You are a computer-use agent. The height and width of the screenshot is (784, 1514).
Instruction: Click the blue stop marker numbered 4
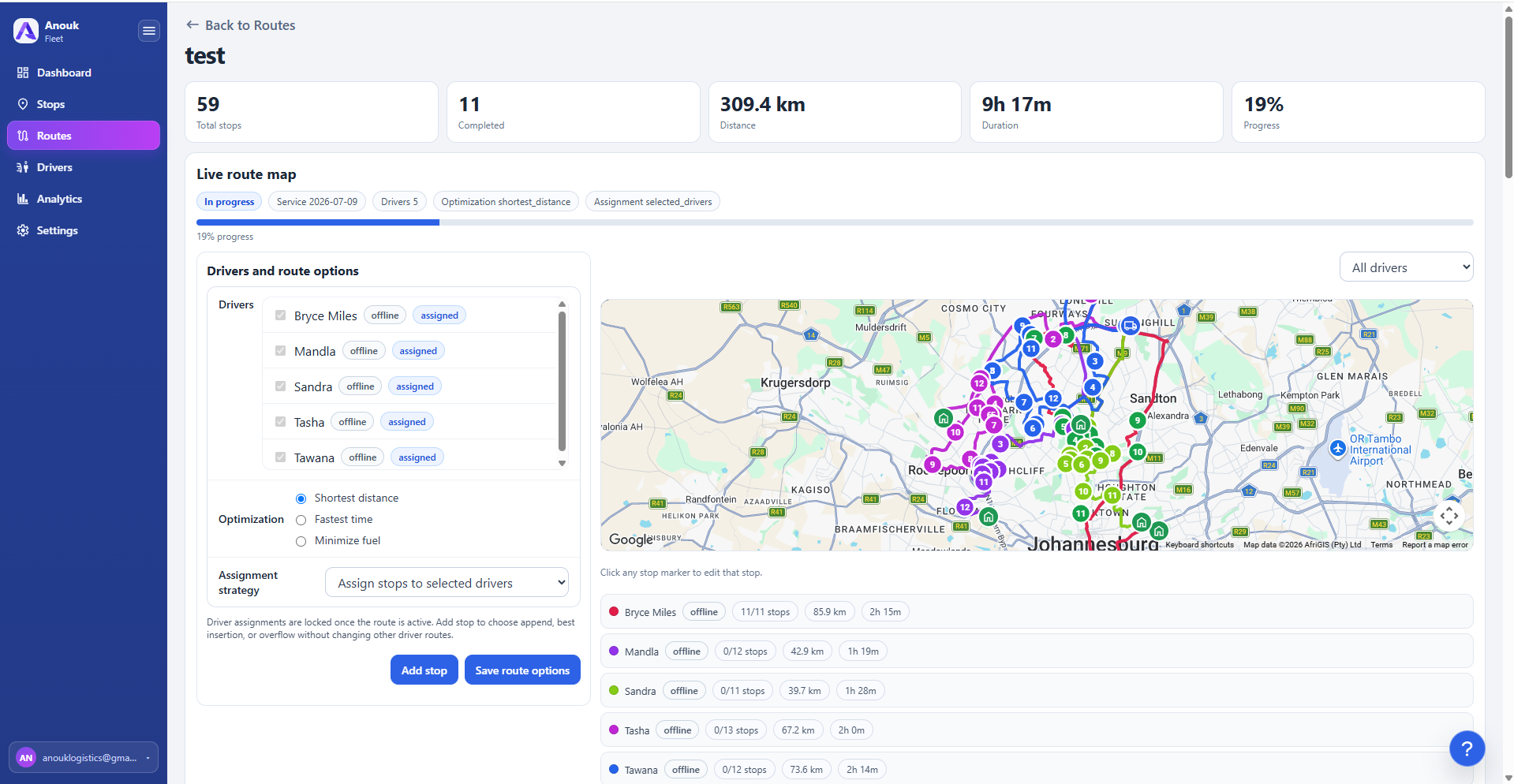pos(1092,387)
